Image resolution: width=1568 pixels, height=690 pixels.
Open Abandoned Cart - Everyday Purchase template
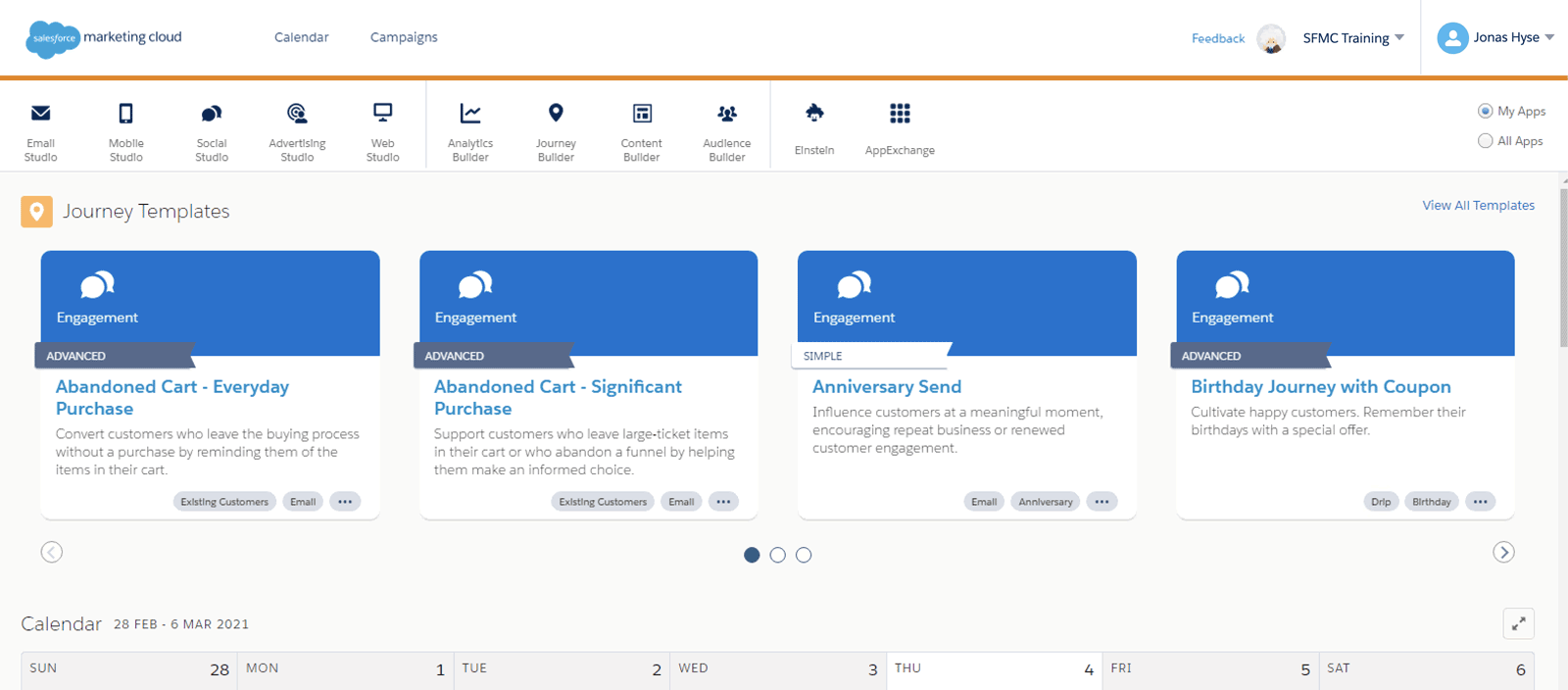point(172,397)
